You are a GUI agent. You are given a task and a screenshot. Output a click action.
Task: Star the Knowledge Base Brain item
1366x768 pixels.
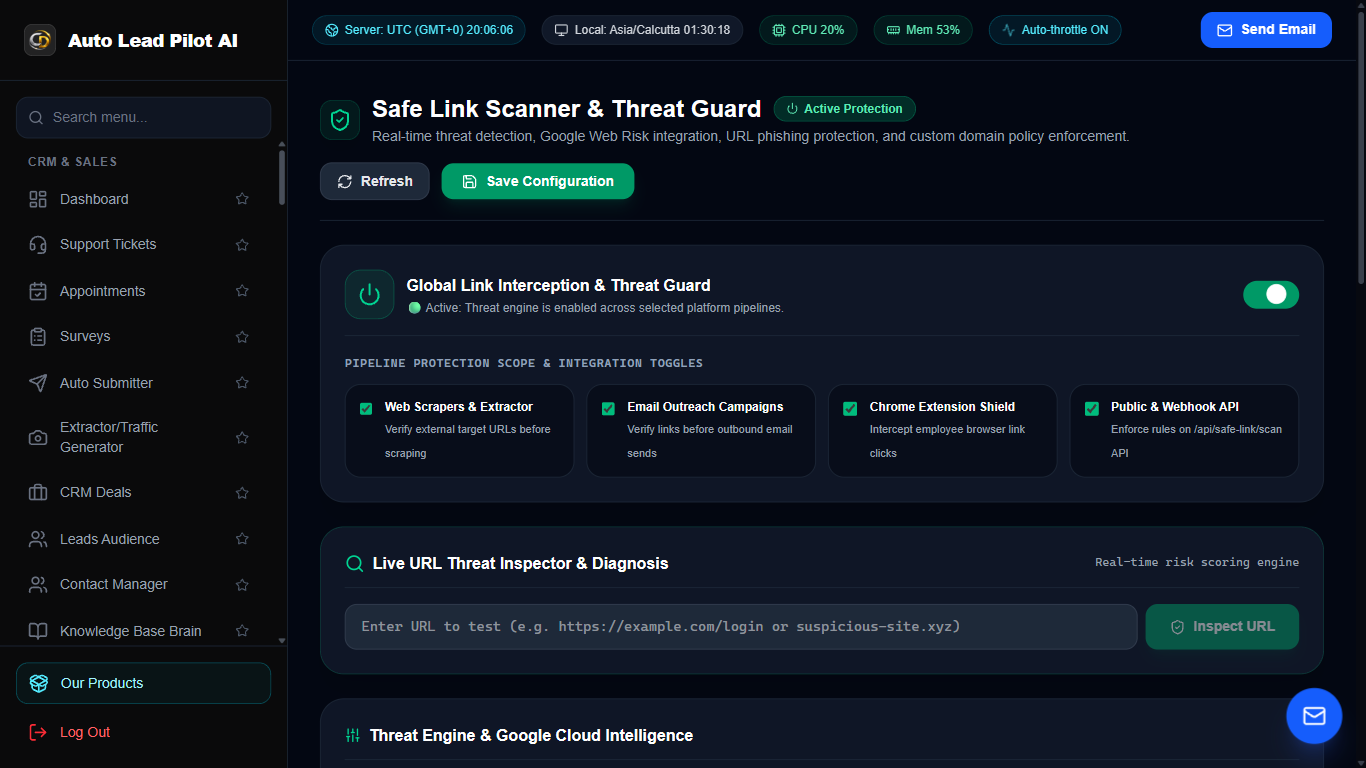(x=242, y=631)
